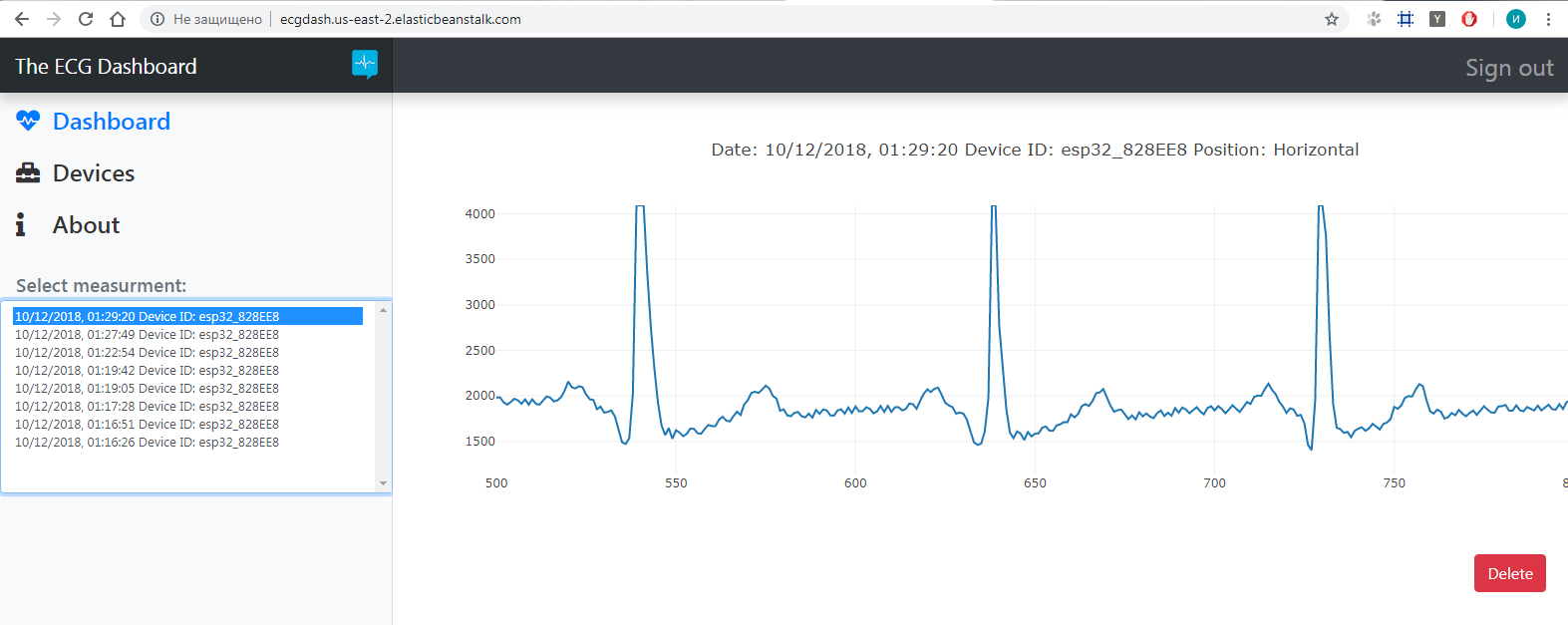Viewport: 1568px width, 625px height.
Task: Go to browser home page
Action: (x=118, y=19)
